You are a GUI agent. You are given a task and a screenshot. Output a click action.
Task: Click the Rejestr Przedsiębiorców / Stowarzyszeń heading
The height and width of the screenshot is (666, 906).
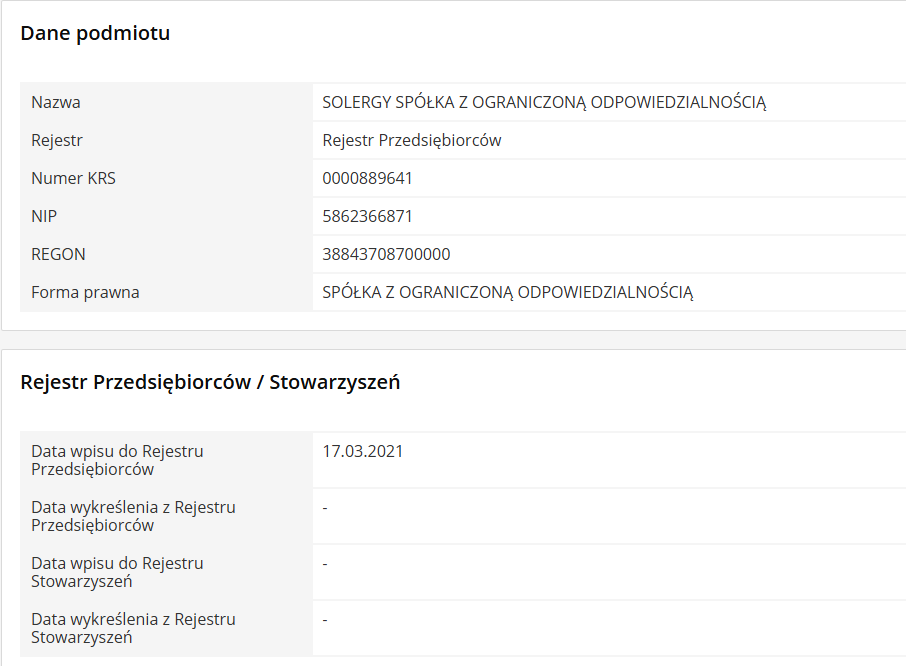tap(210, 381)
